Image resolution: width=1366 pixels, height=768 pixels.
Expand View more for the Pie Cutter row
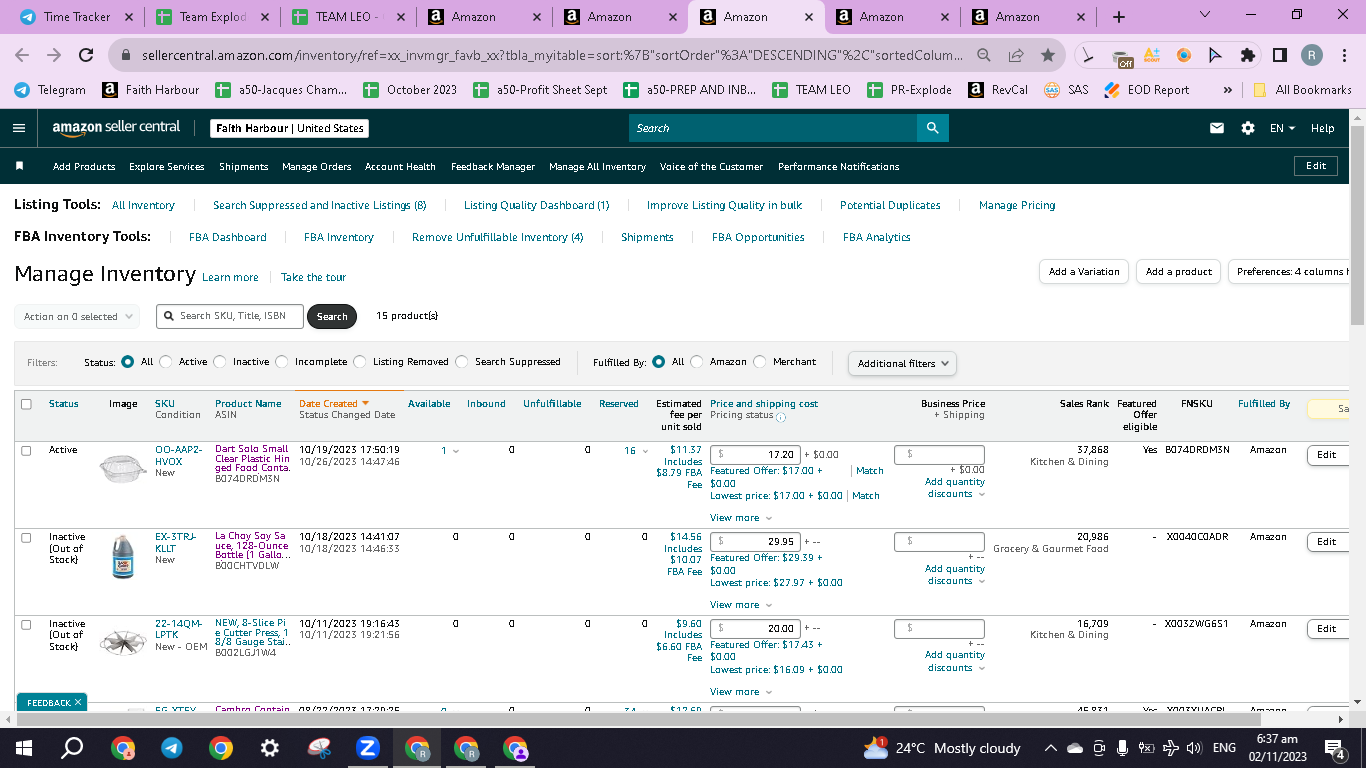coord(741,692)
